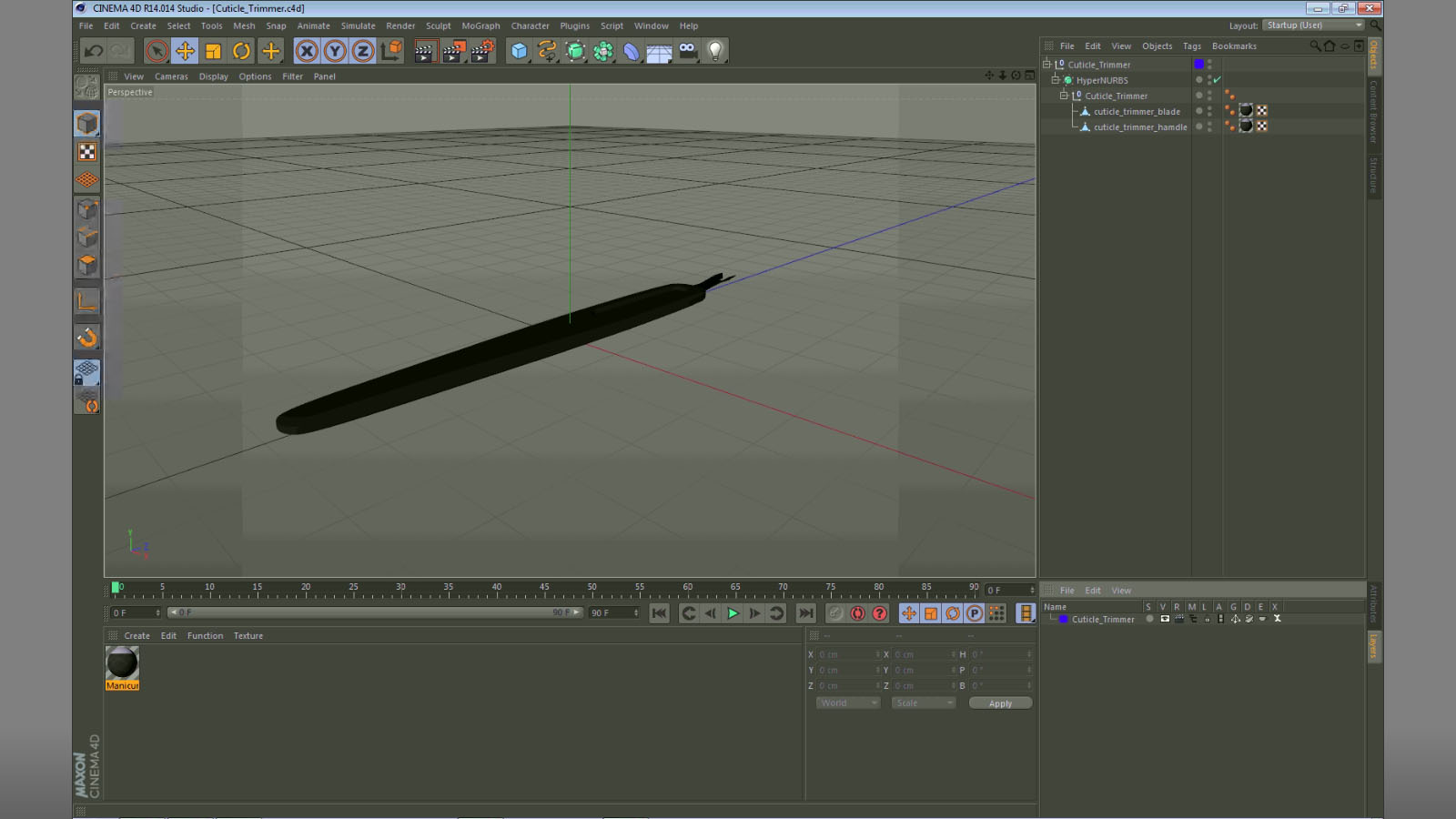Toggle layer View eye for Cuticle_Trimmer

pyautogui.click(x=1165, y=619)
